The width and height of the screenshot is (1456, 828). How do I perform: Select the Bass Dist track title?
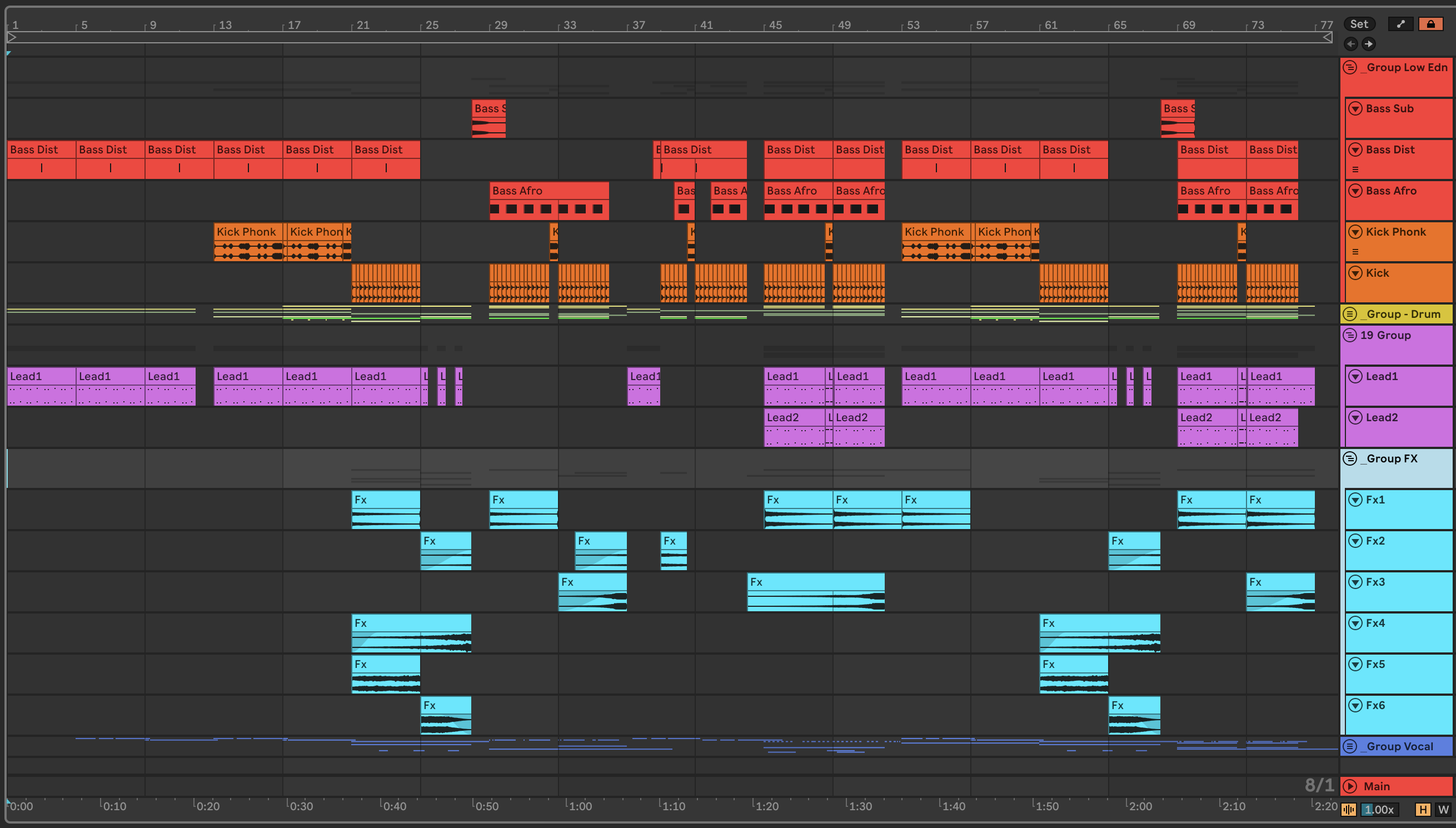[1390, 149]
